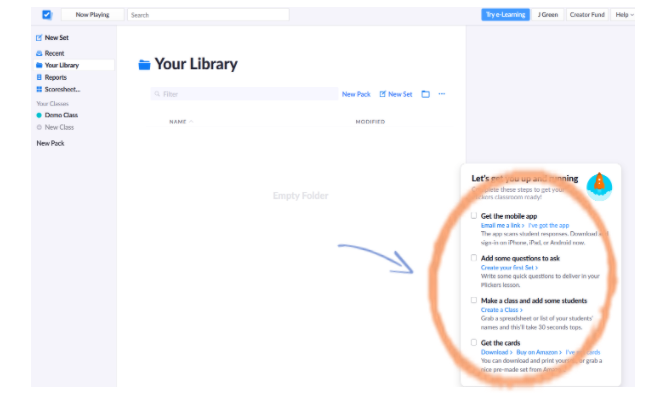Click the Download cards link

click(x=496, y=352)
